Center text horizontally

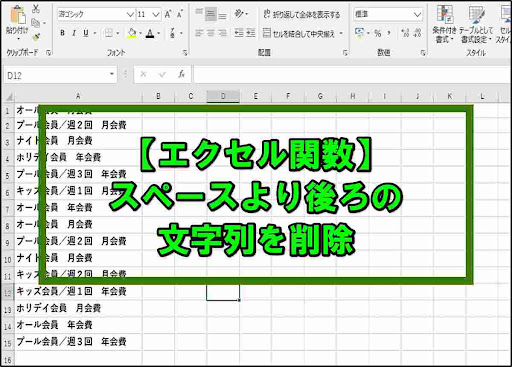coord(211,33)
